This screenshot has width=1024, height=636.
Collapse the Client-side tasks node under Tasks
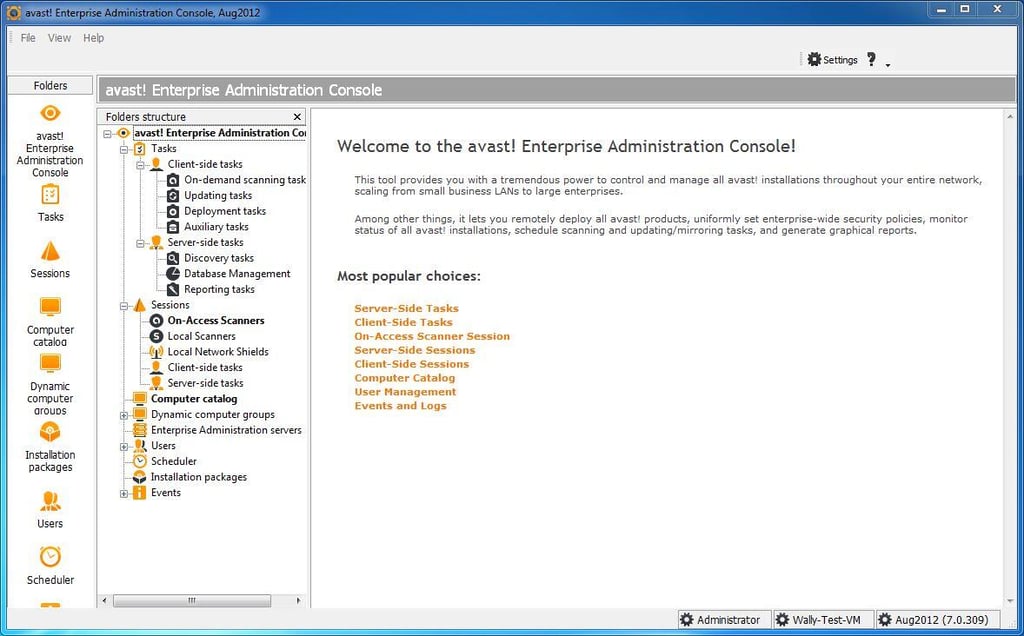pos(140,165)
